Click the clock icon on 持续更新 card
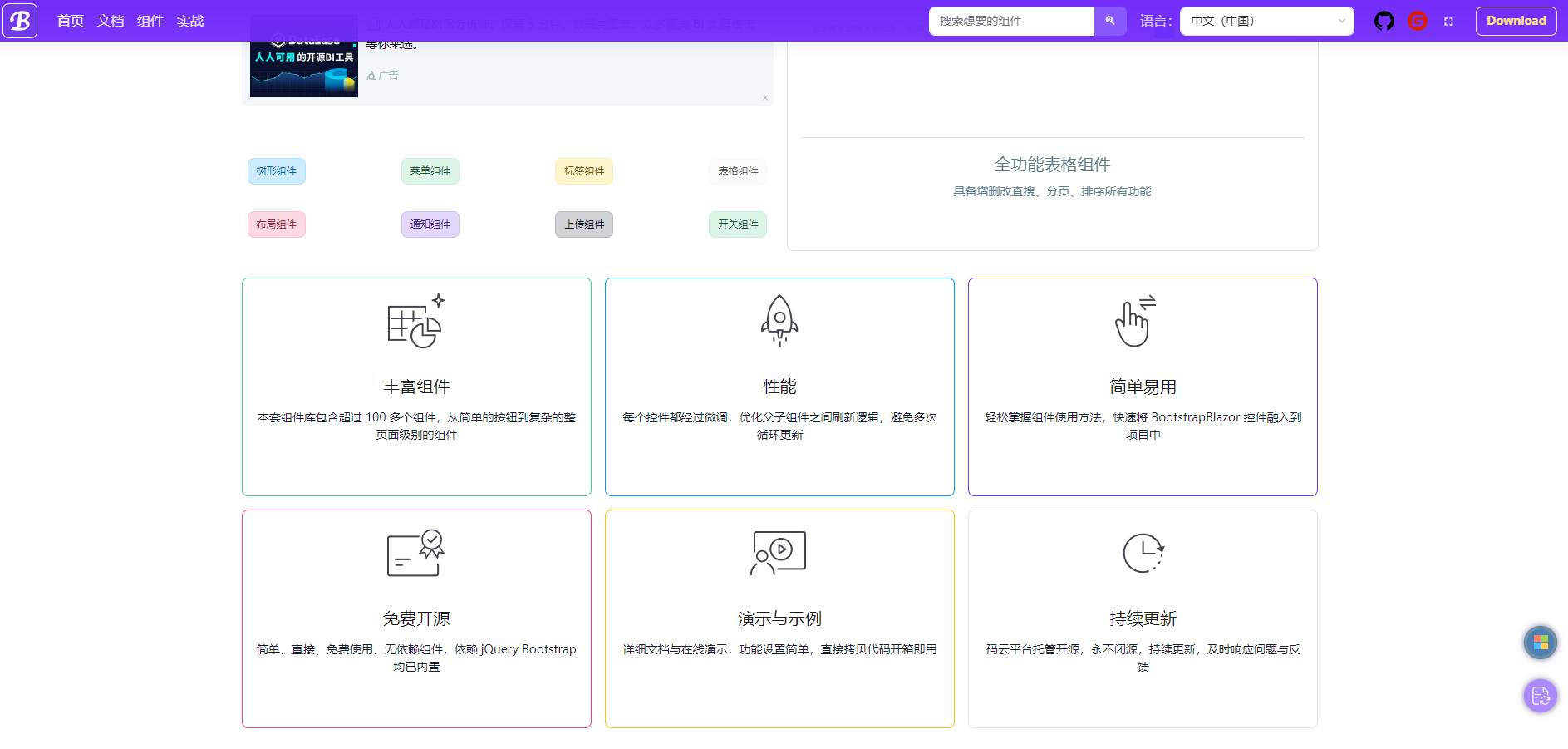The height and width of the screenshot is (749, 1568). [x=1142, y=551]
